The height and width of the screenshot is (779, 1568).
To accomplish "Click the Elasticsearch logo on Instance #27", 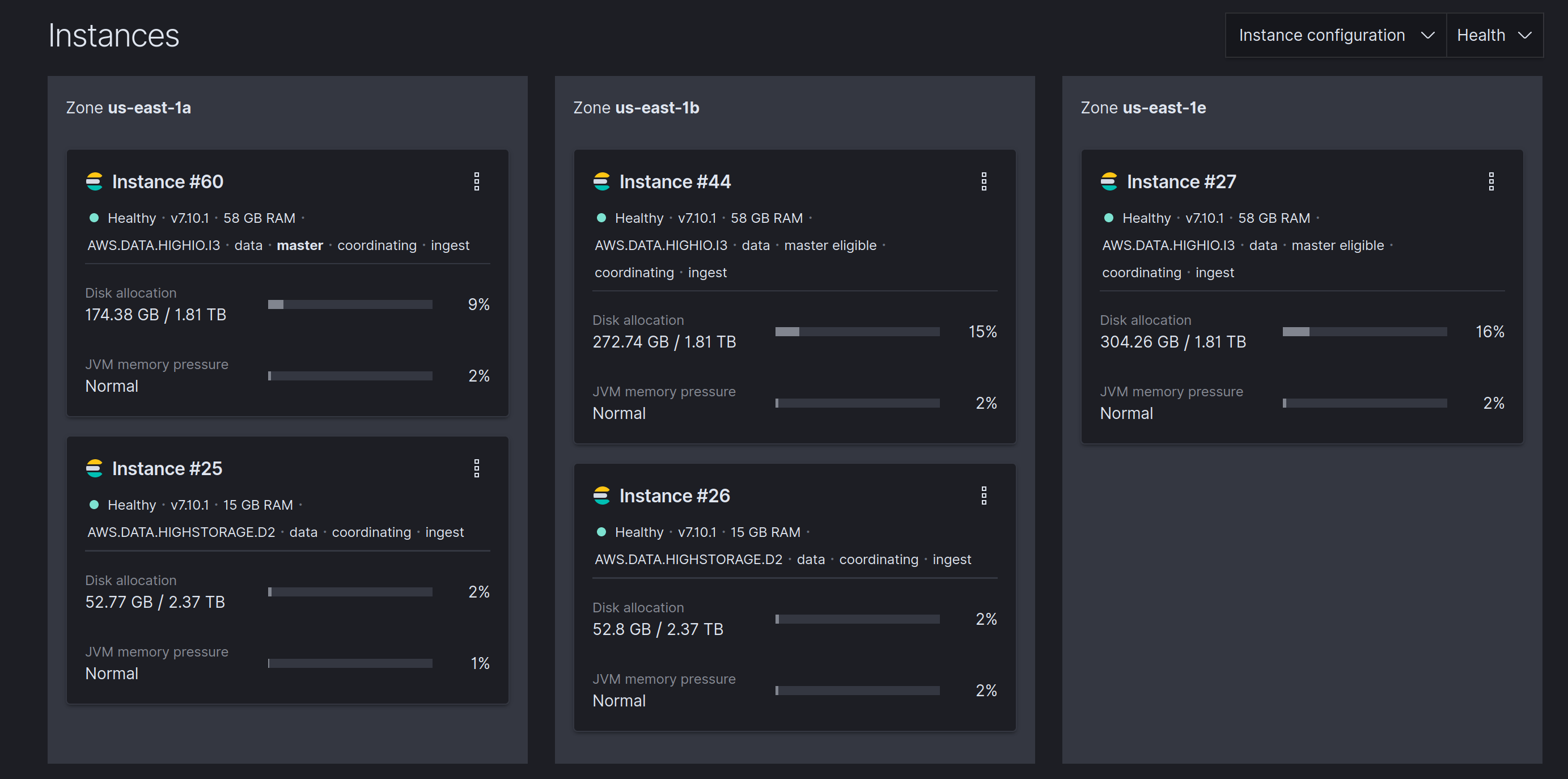I will (1108, 181).
